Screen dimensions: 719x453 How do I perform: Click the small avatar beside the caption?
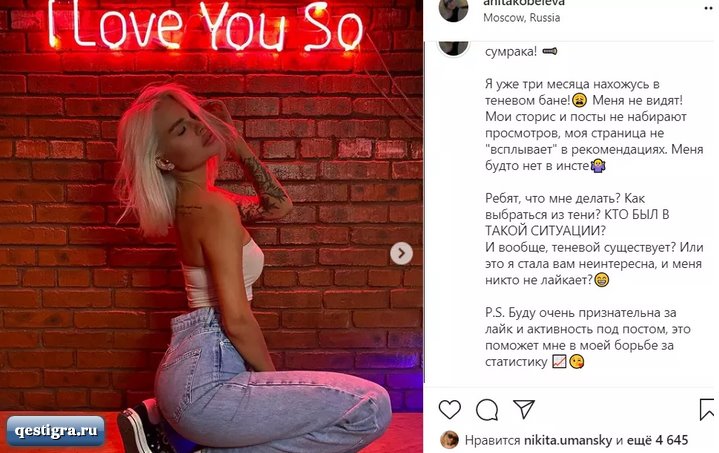click(454, 47)
